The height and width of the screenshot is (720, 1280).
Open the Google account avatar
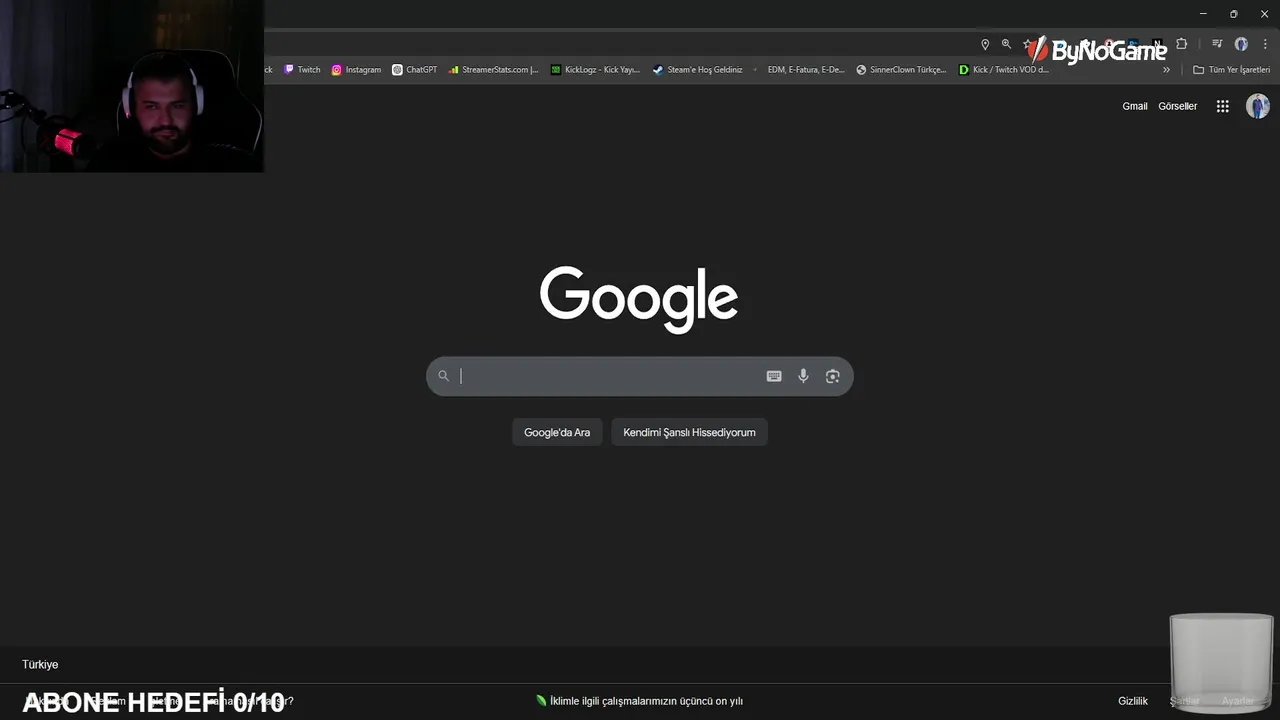pos(1258,106)
